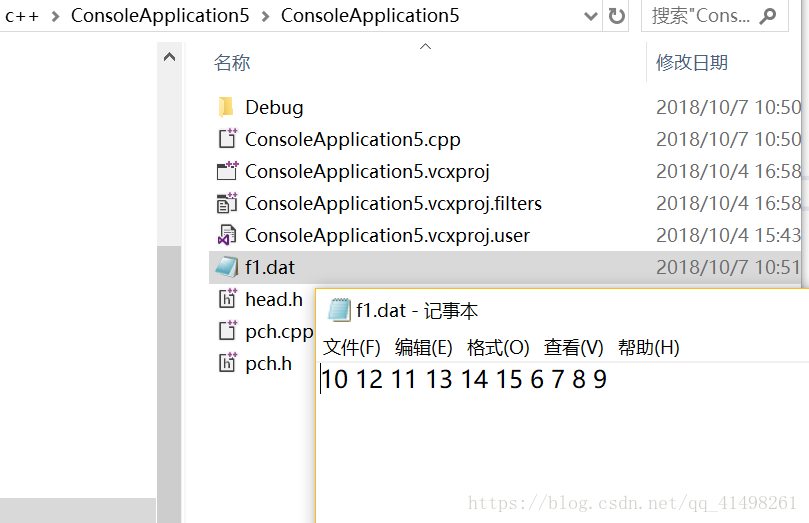Click the sort direction arrow above 名称
Image resolution: width=809 pixels, height=523 pixels.
click(x=425, y=46)
